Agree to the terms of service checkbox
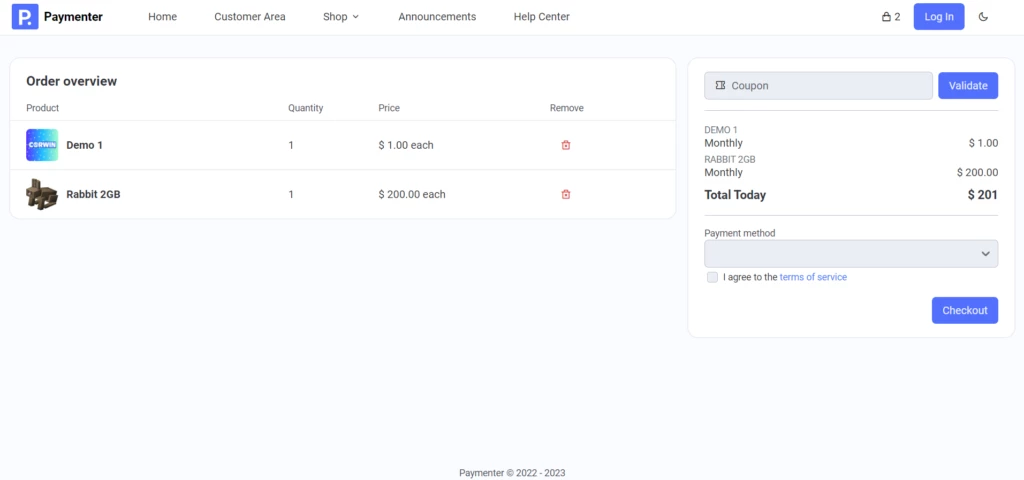This screenshot has width=1024, height=480. 712,277
